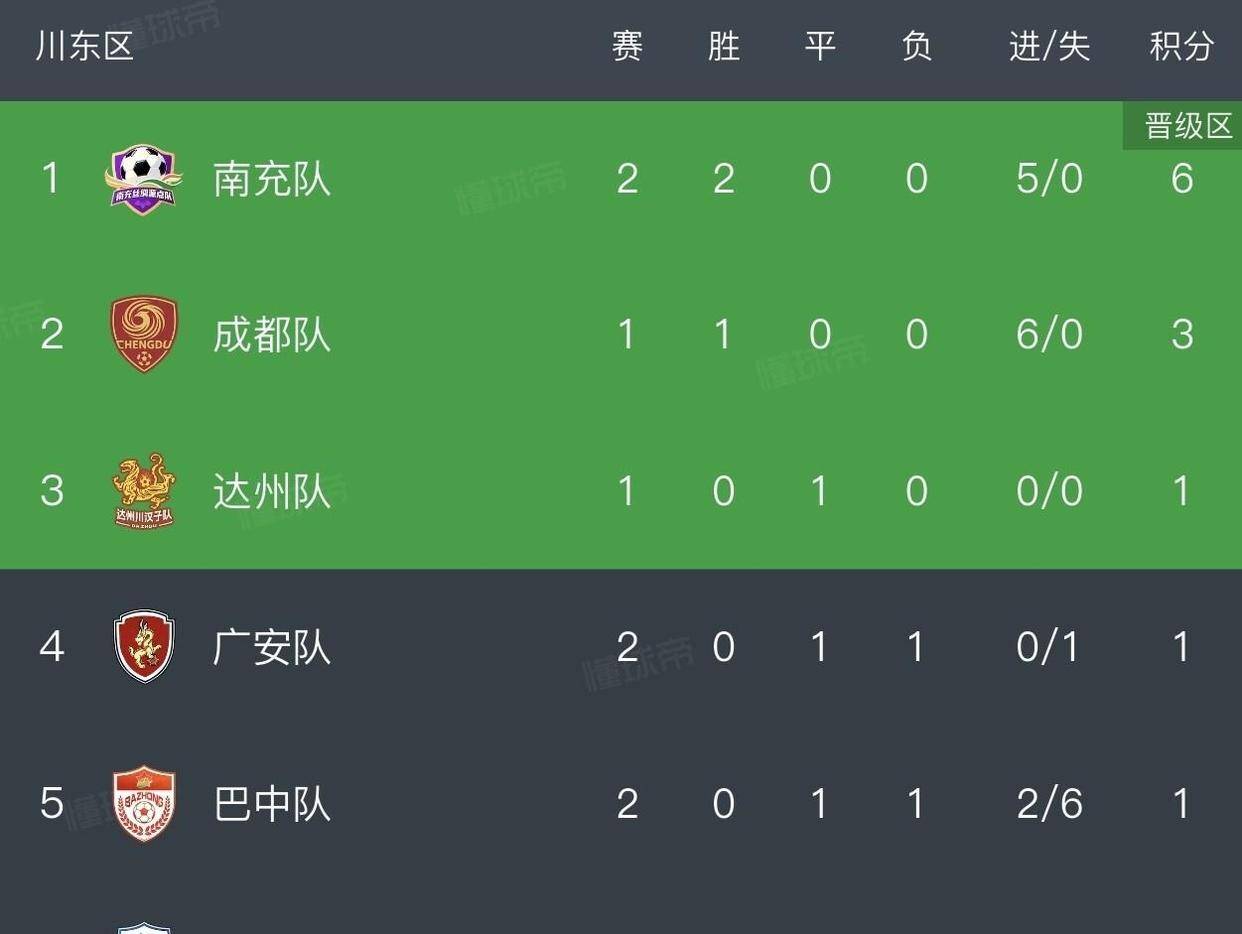
Task: Select Nanchong's 5/0 goal record
Action: coord(1049,179)
